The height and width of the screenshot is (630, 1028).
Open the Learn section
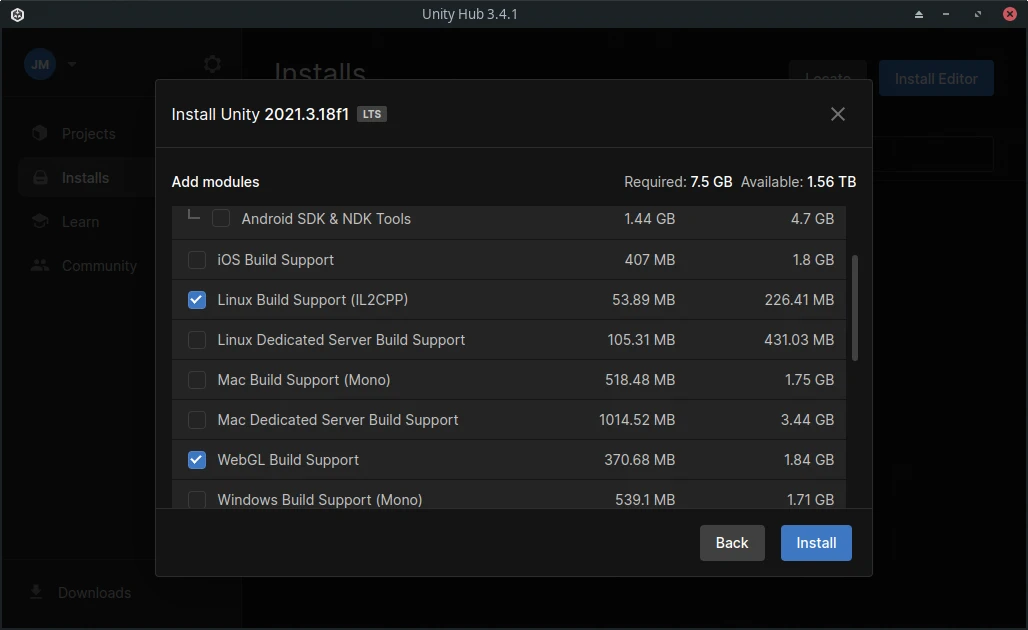(81, 222)
